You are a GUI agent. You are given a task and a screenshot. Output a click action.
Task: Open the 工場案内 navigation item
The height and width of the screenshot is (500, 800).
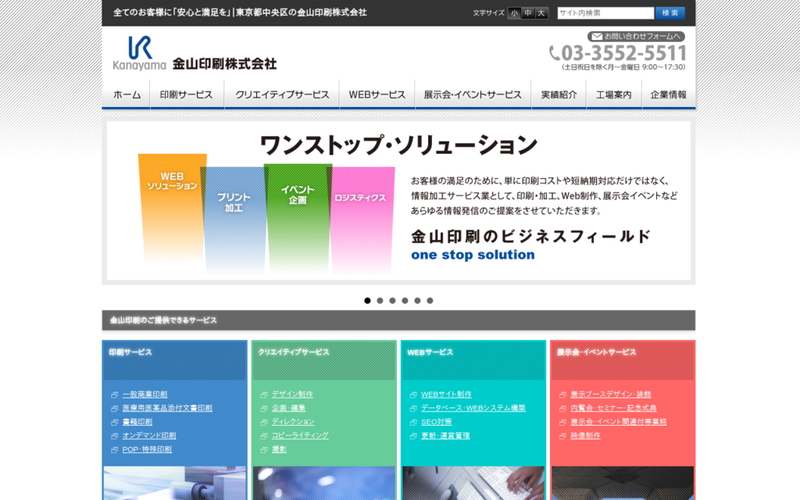(x=614, y=94)
